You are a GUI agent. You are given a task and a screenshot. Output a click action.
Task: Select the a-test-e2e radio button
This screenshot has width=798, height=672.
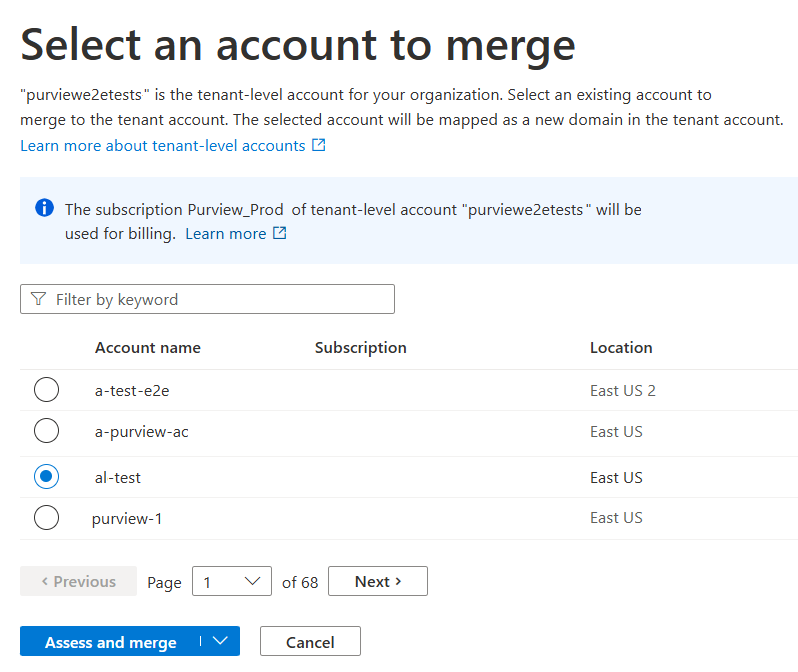(x=46, y=390)
